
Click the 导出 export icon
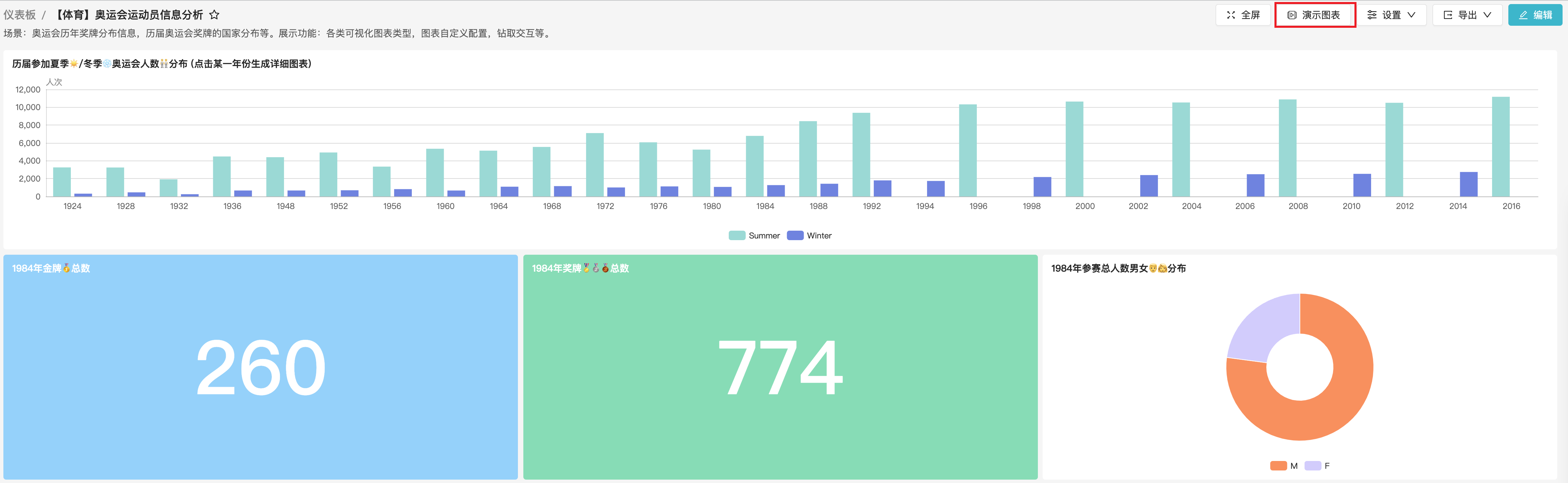(x=1448, y=15)
